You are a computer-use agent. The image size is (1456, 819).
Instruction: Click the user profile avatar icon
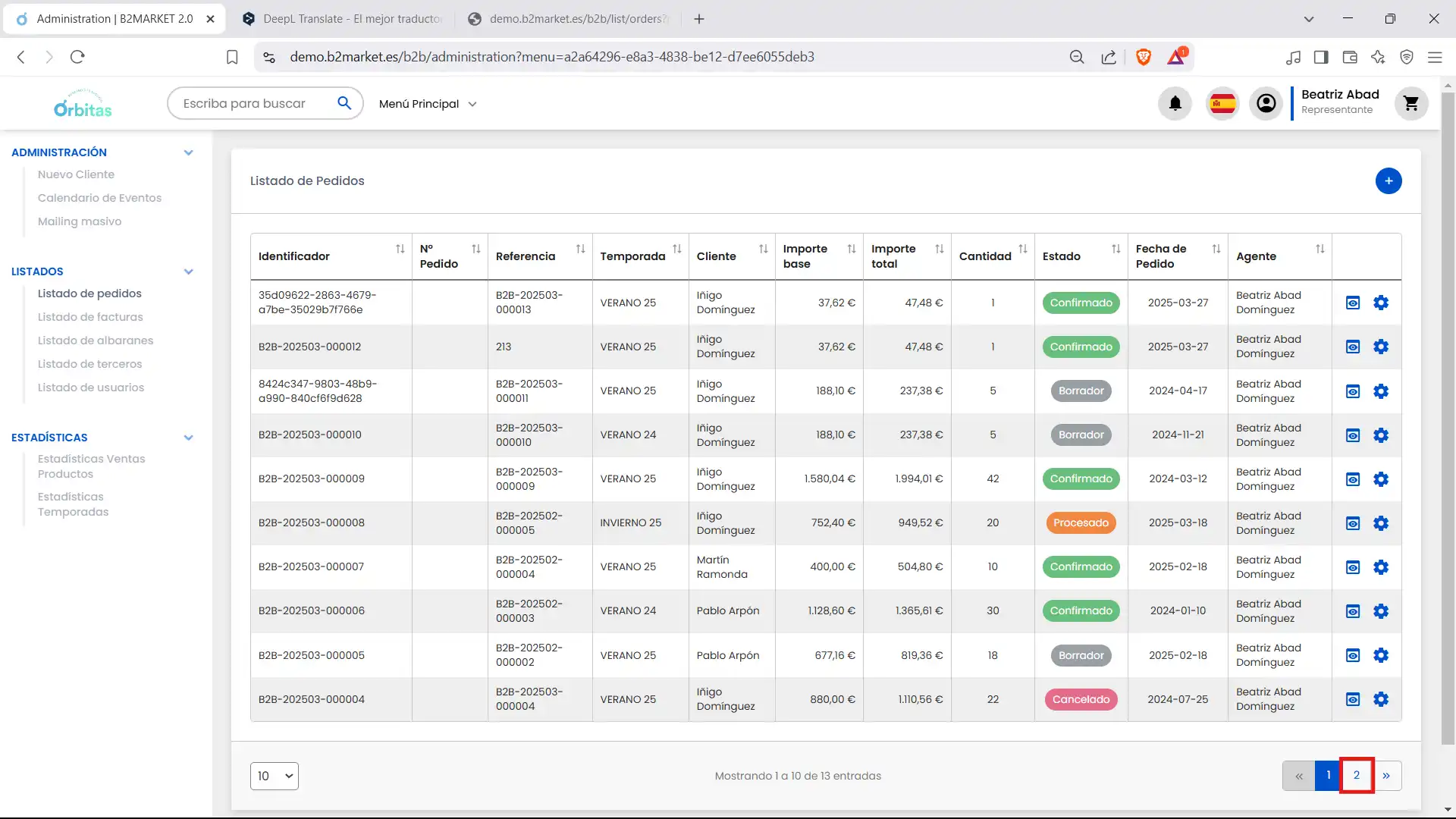(1266, 103)
